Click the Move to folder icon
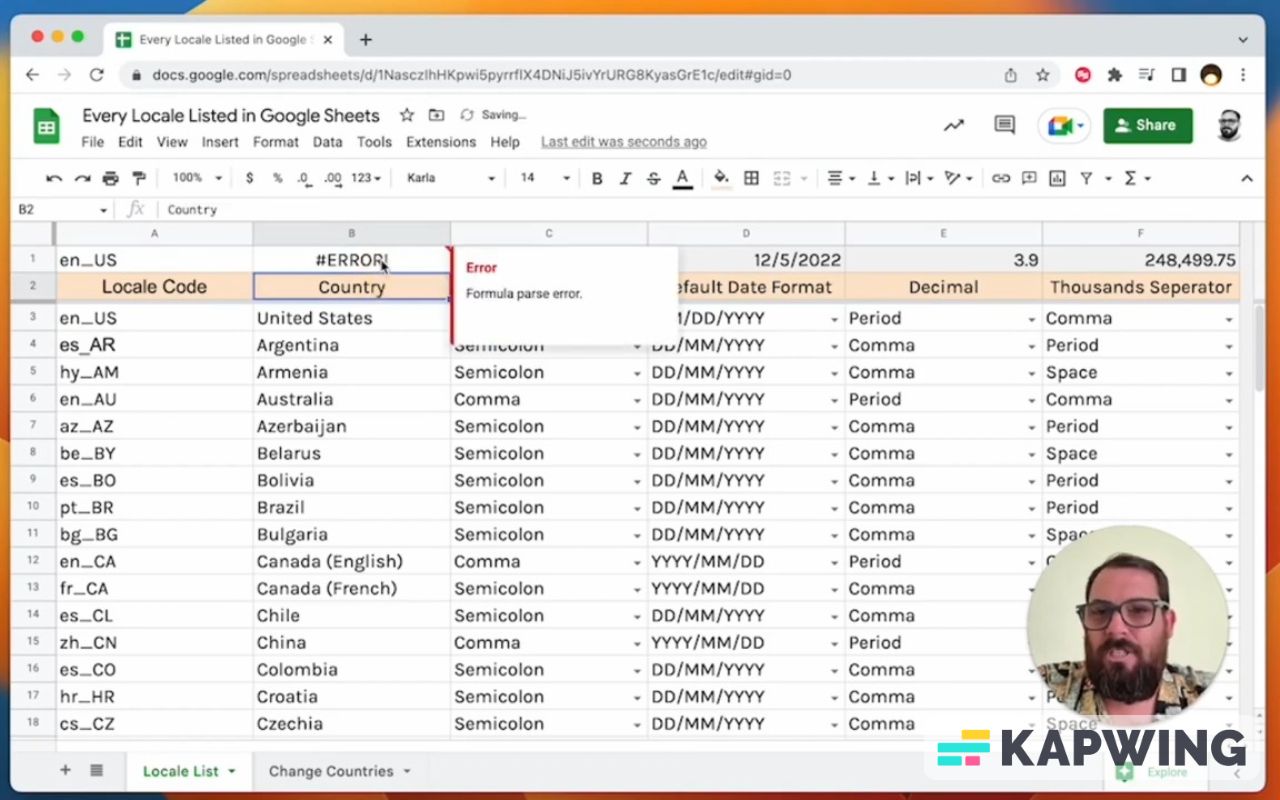1280x800 pixels. click(436, 115)
